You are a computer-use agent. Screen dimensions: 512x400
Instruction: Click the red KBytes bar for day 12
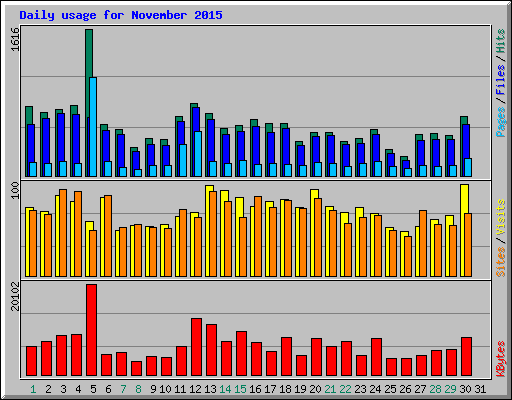(x=196, y=347)
